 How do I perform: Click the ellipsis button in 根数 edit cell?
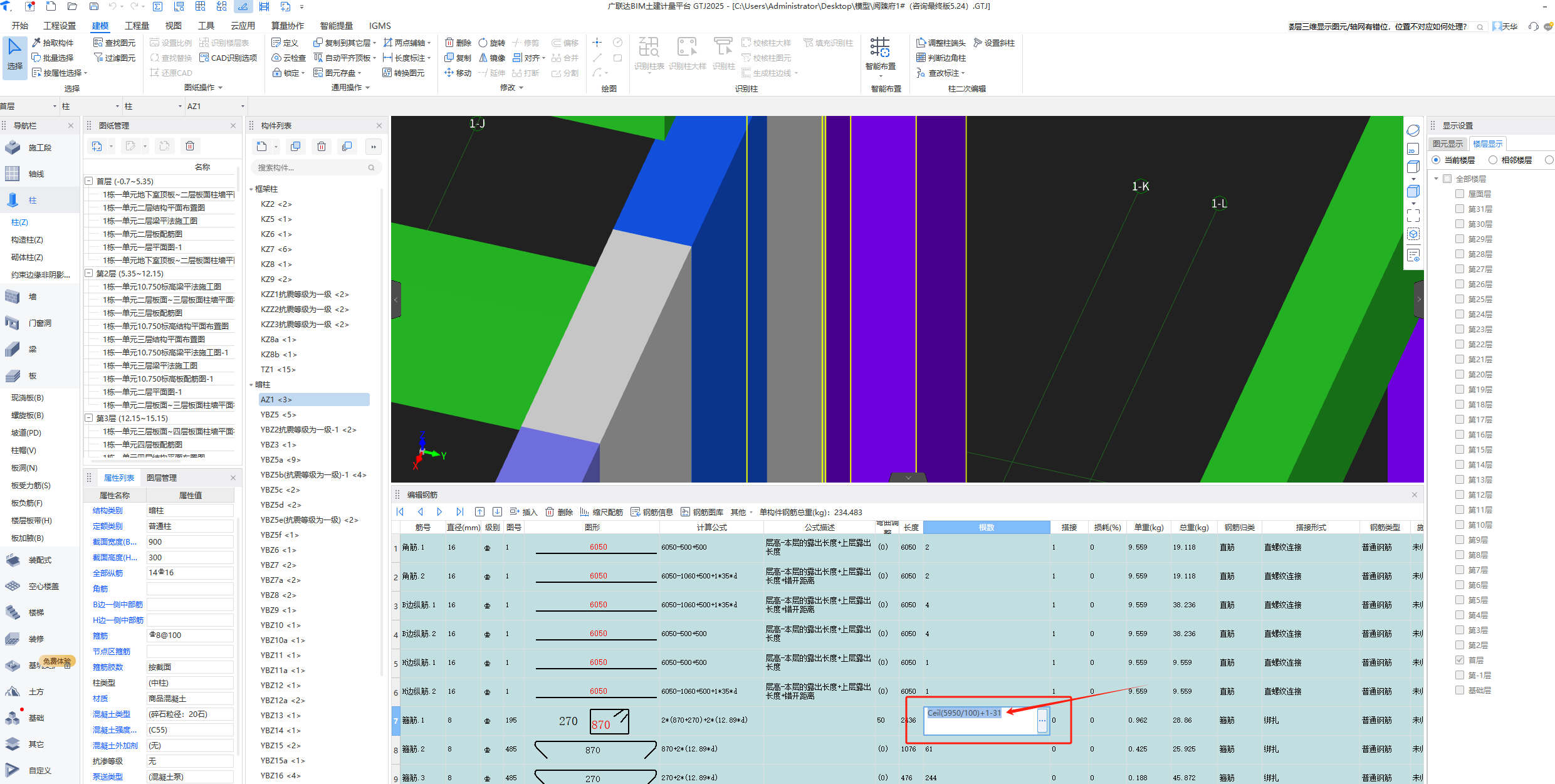coord(1042,721)
